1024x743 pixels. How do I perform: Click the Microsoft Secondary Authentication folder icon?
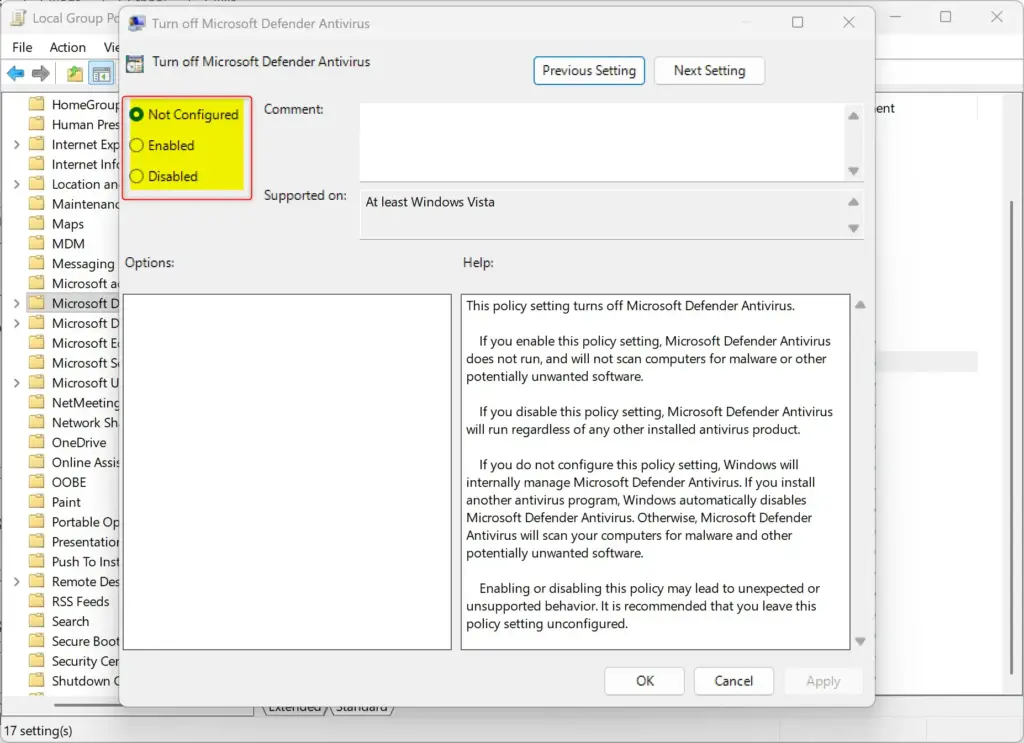point(37,363)
